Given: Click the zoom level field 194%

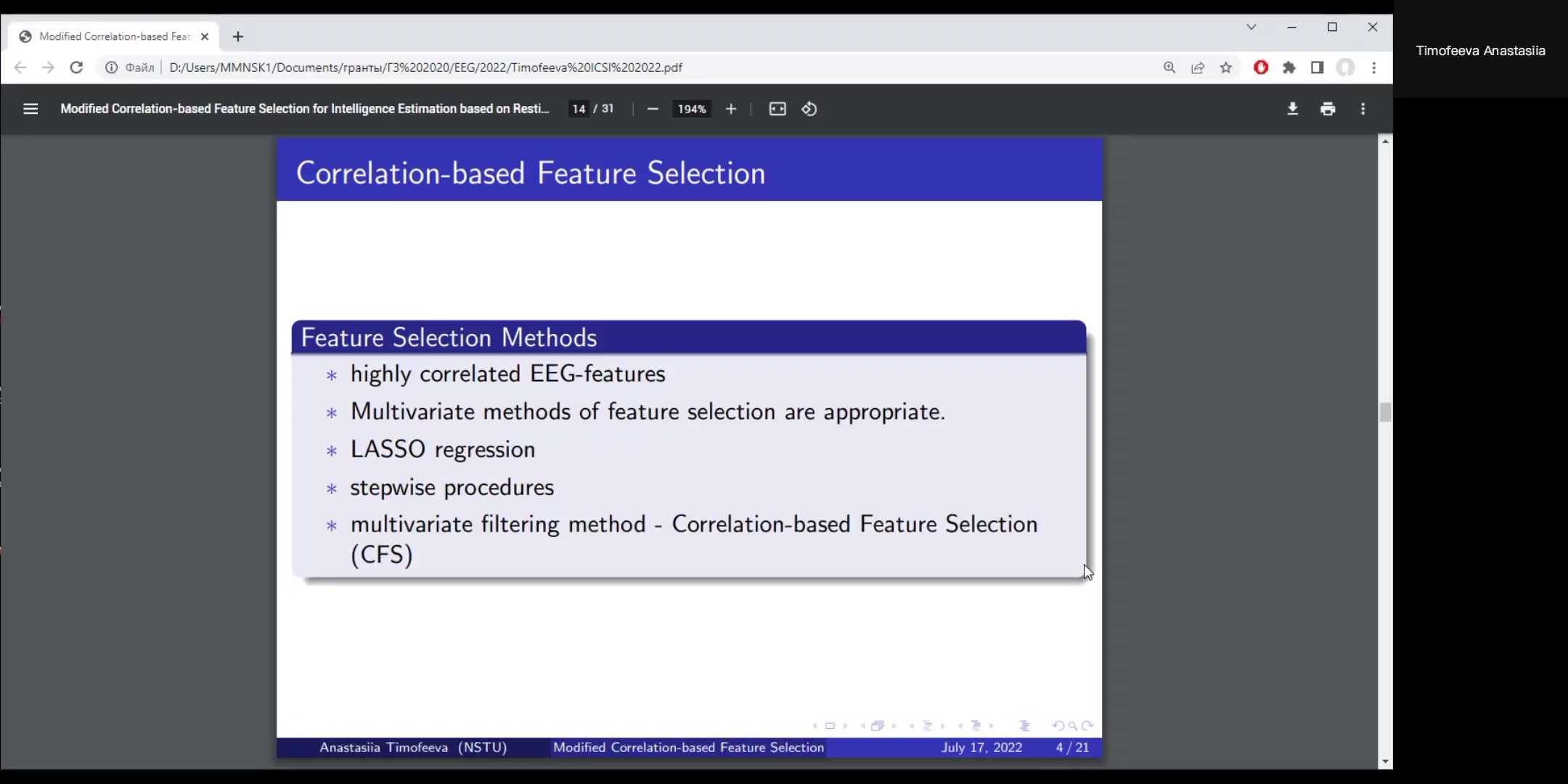Looking at the screenshot, I should [x=692, y=109].
